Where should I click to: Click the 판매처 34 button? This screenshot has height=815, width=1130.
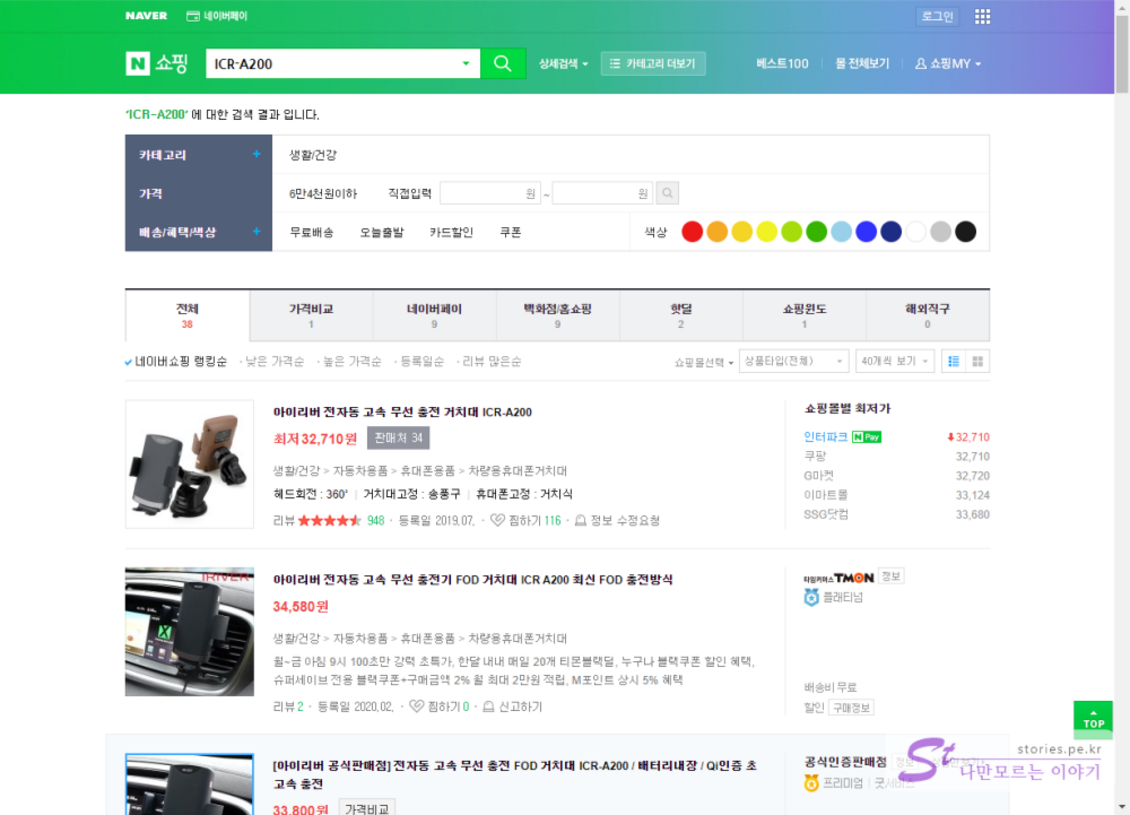pyautogui.click(x=398, y=438)
